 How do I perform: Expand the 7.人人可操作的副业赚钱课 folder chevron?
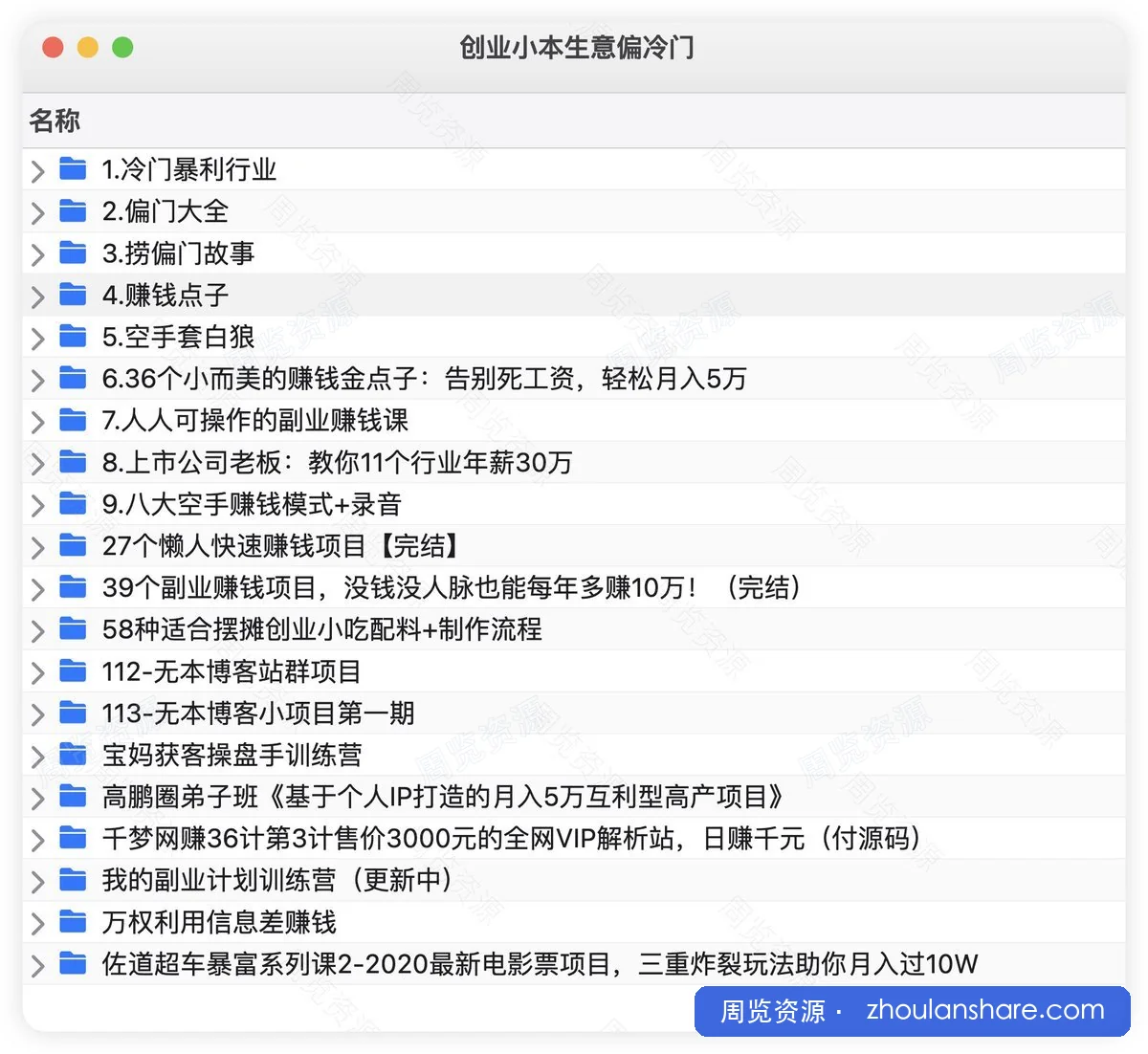coord(37,422)
